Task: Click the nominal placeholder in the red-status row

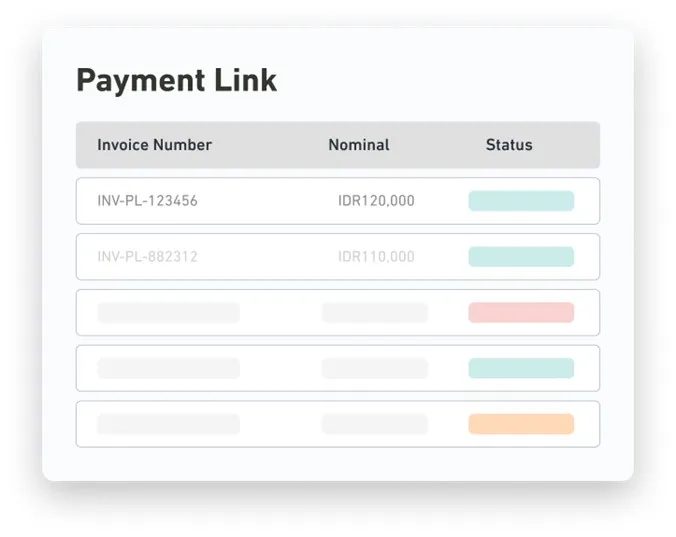Action: pos(374,312)
